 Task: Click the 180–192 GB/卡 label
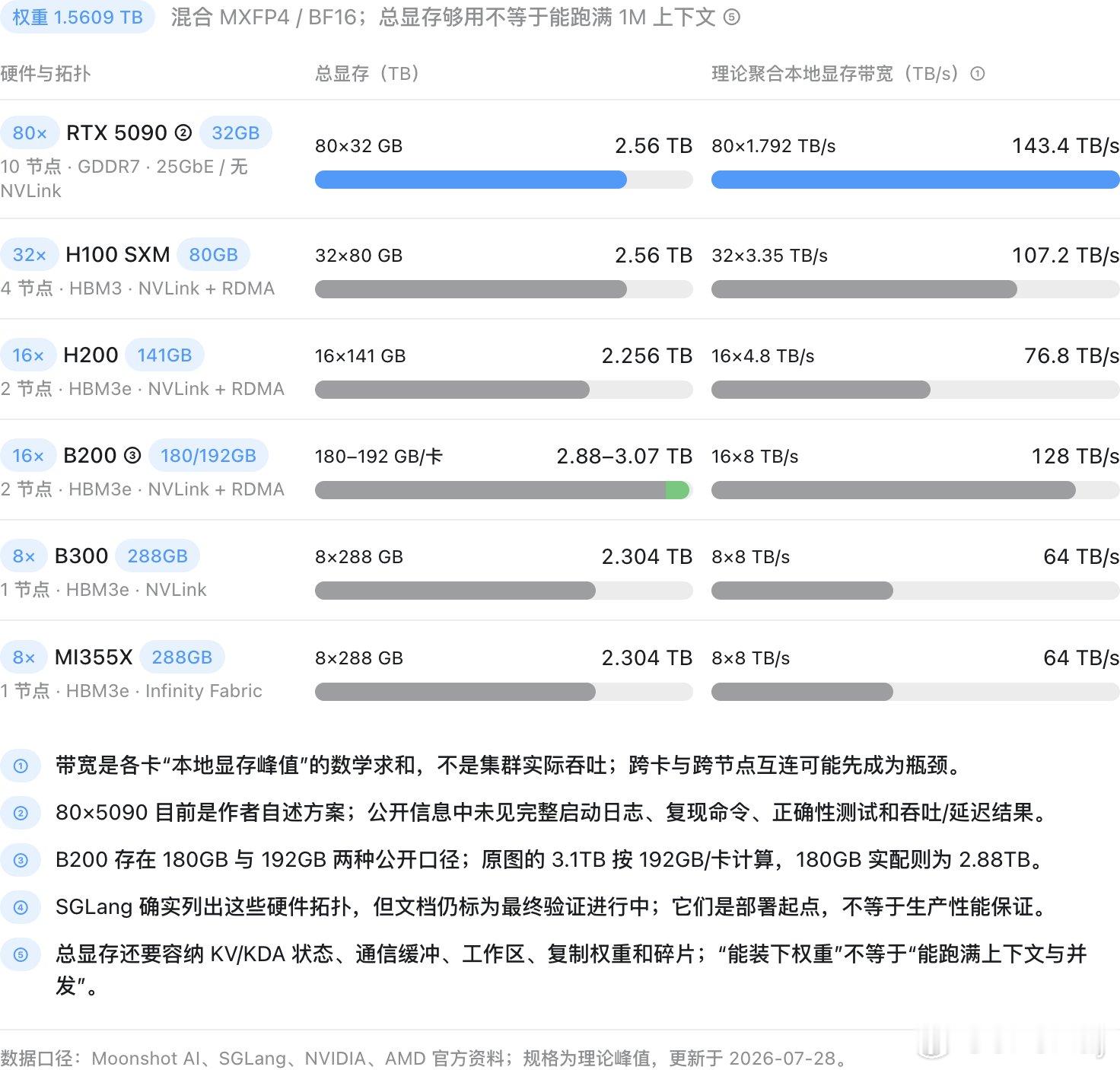[x=379, y=457]
